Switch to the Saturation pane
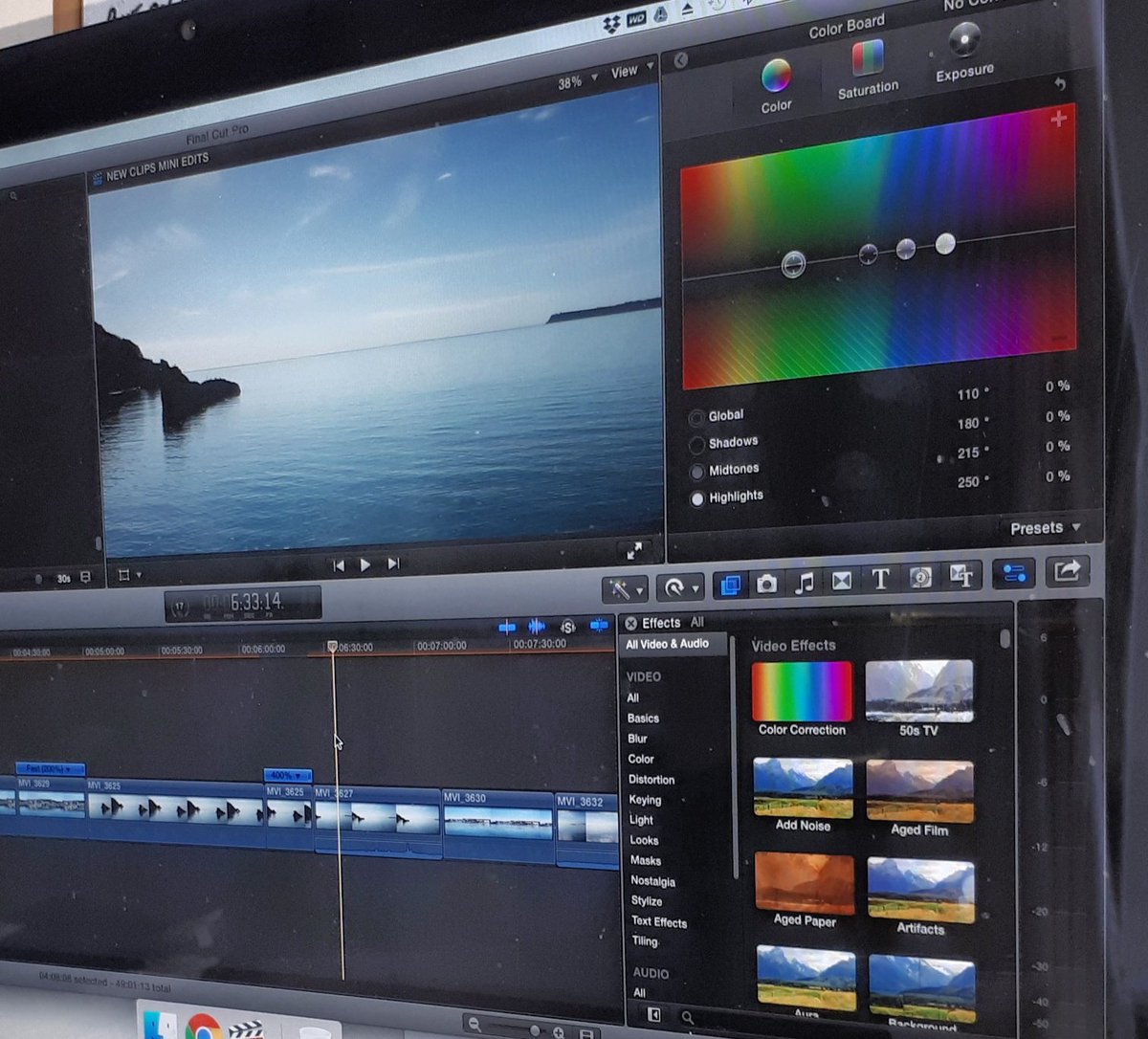 868,70
